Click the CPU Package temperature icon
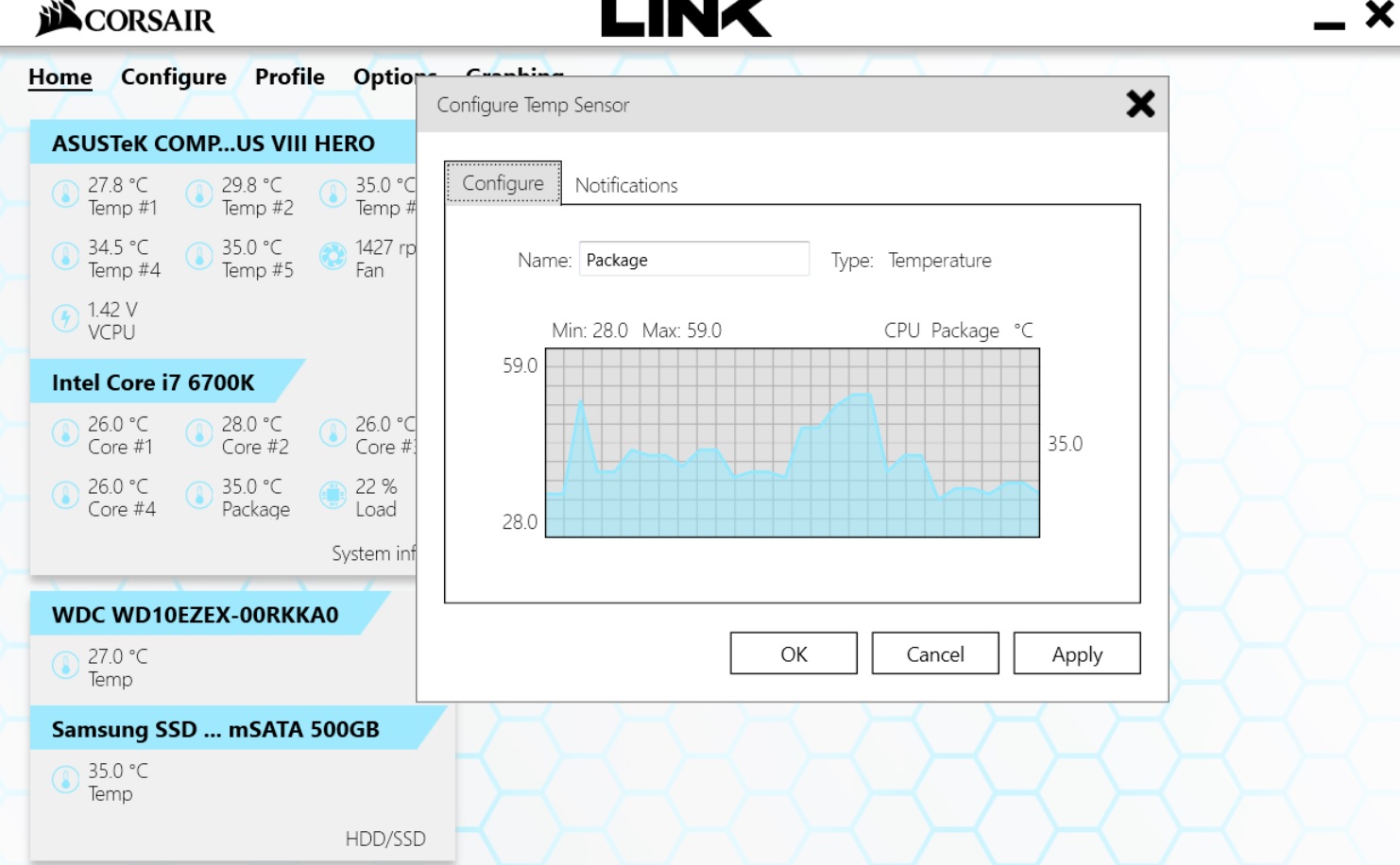 (x=199, y=495)
